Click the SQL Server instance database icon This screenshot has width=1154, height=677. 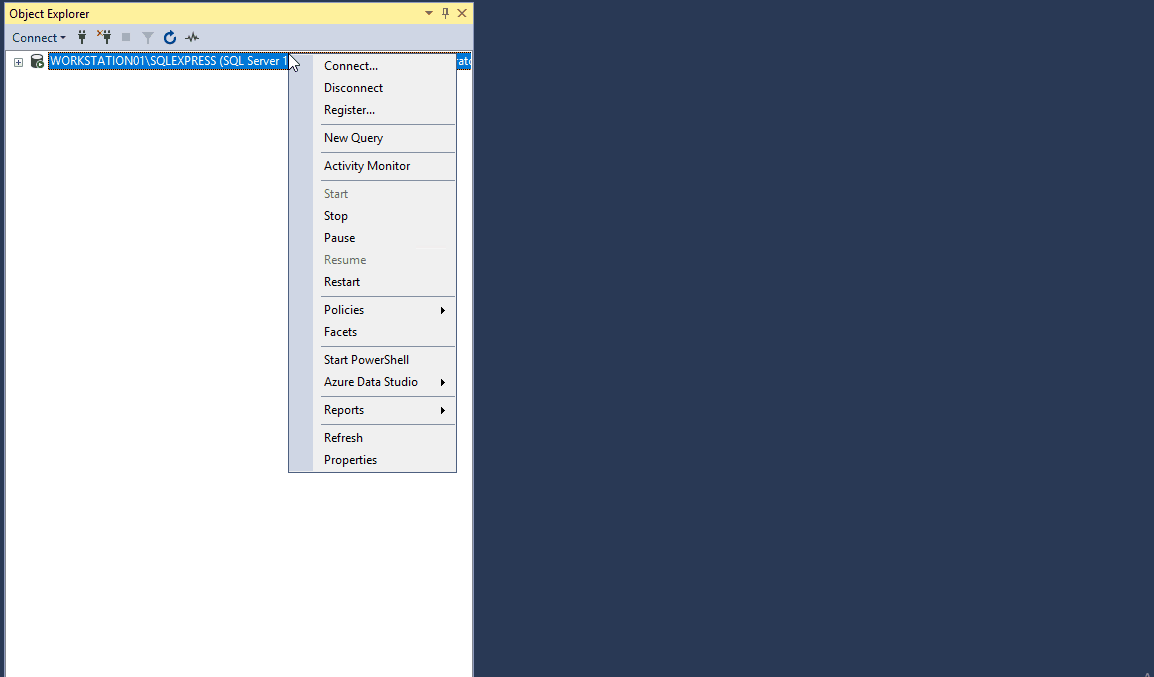point(37,61)
